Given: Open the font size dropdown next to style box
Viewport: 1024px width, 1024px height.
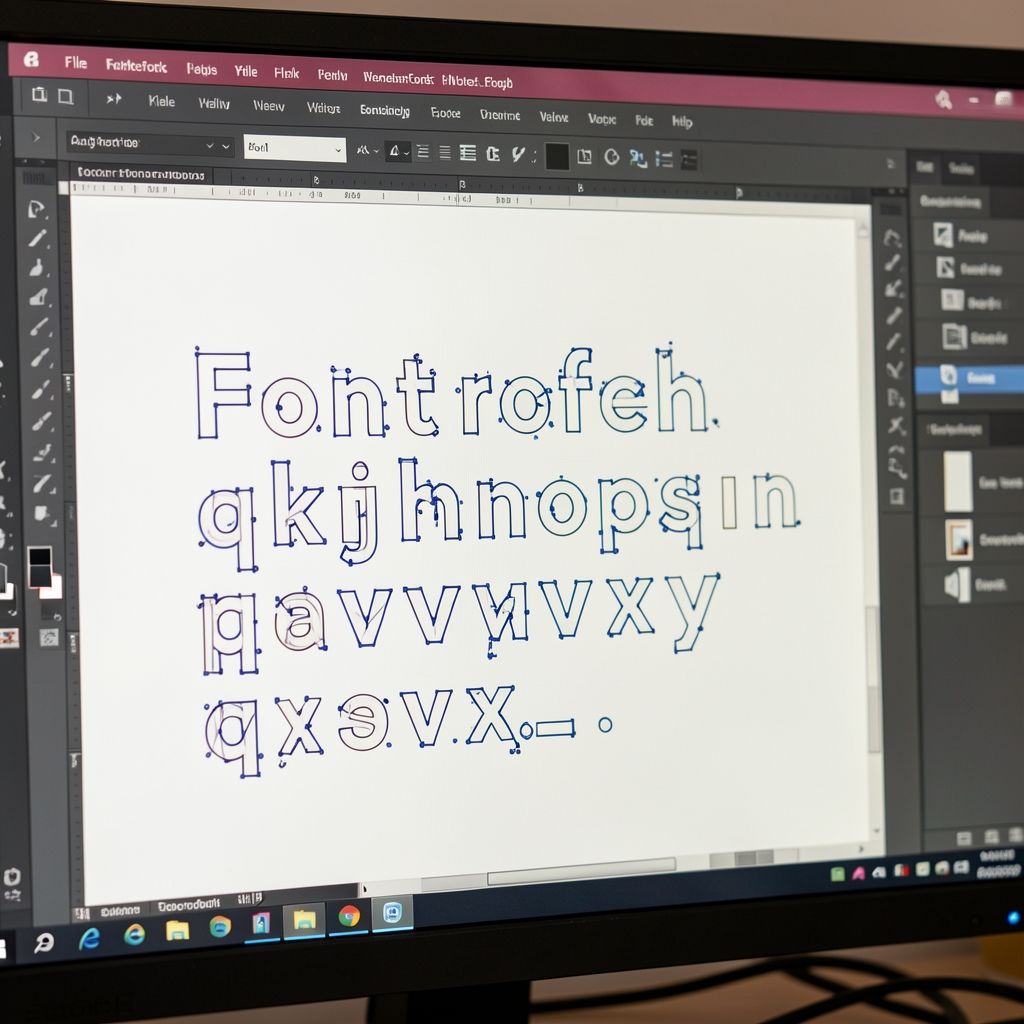Looking at the screenshot, I should [367, 151].
